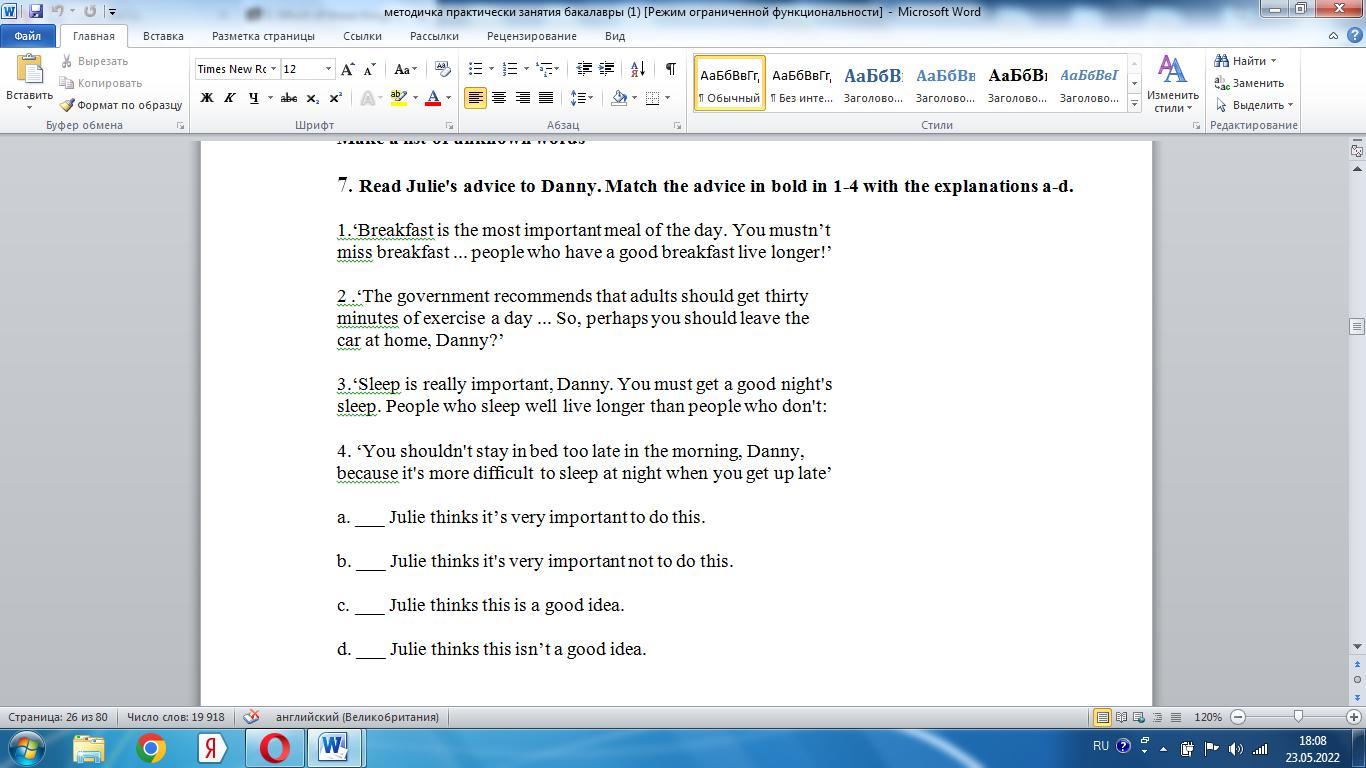Decrease font size with the shrink font icon
Viewport: 1366px width, 768px height.
(369, 69)
